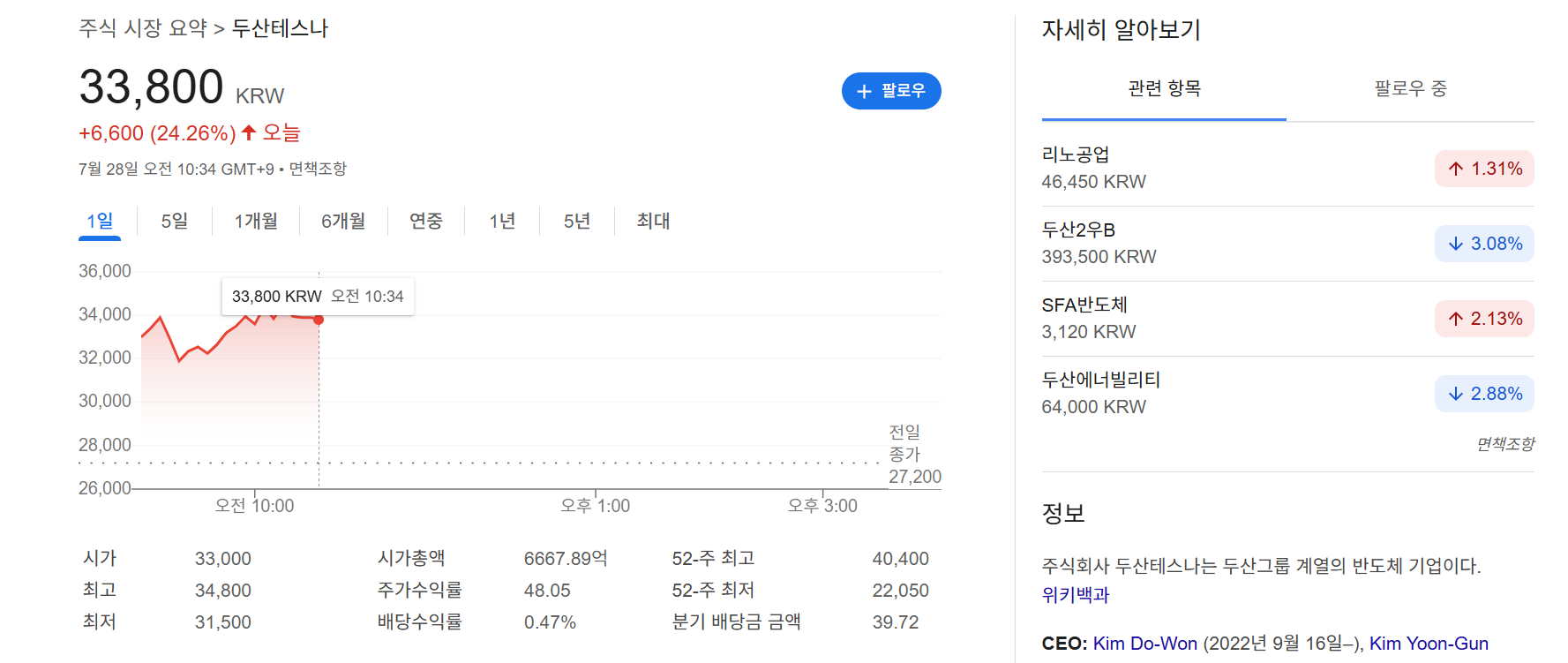Screen dimensions: 1568x663
Task: Click the 3.08% down-change badge
Action: (x=1484, y=244)
